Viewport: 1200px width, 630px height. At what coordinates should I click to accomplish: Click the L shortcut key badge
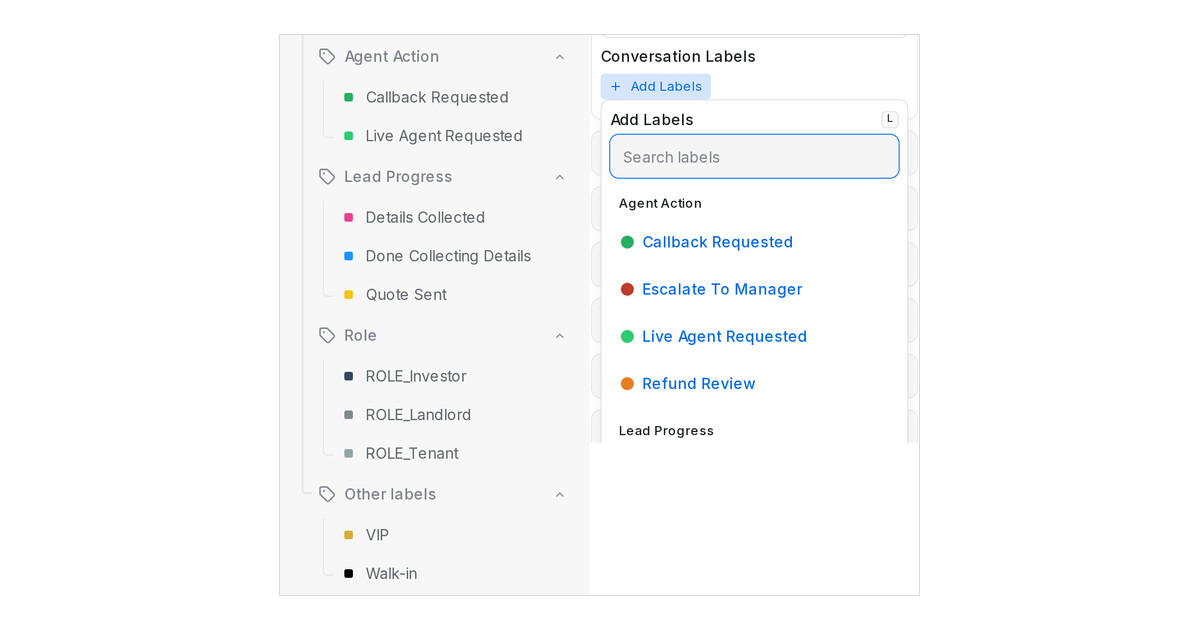890,119
